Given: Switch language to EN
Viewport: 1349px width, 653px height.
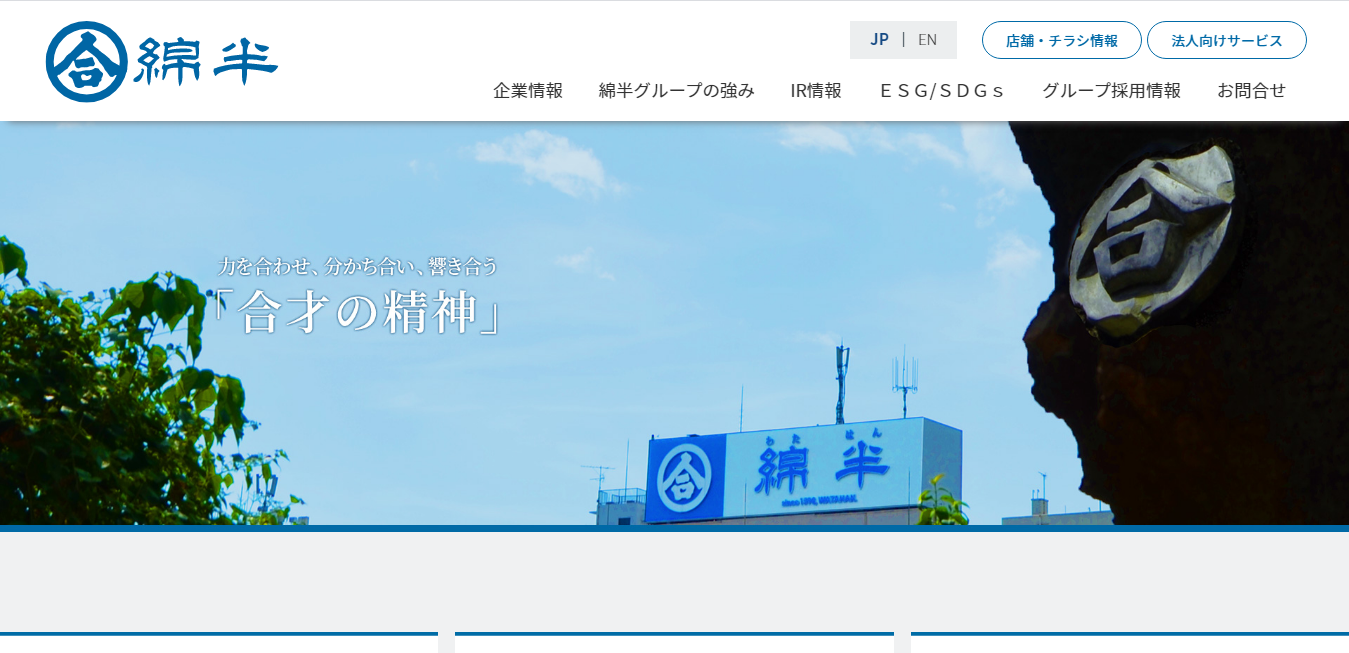Looking at the screenshot, I should pyautogui.click(x=927, y=40).
